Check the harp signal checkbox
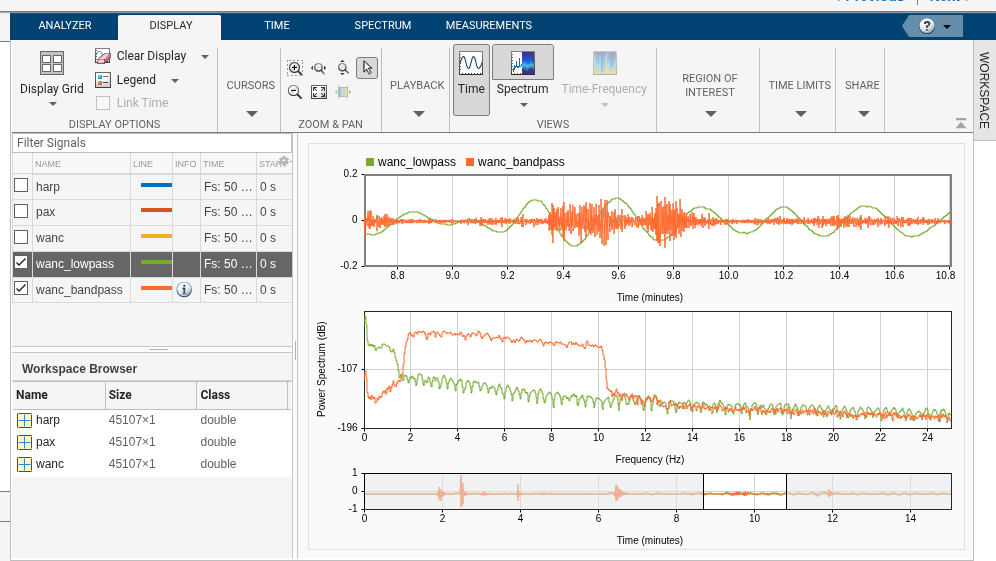Viewport: 996px width, 561px height. 21,186
